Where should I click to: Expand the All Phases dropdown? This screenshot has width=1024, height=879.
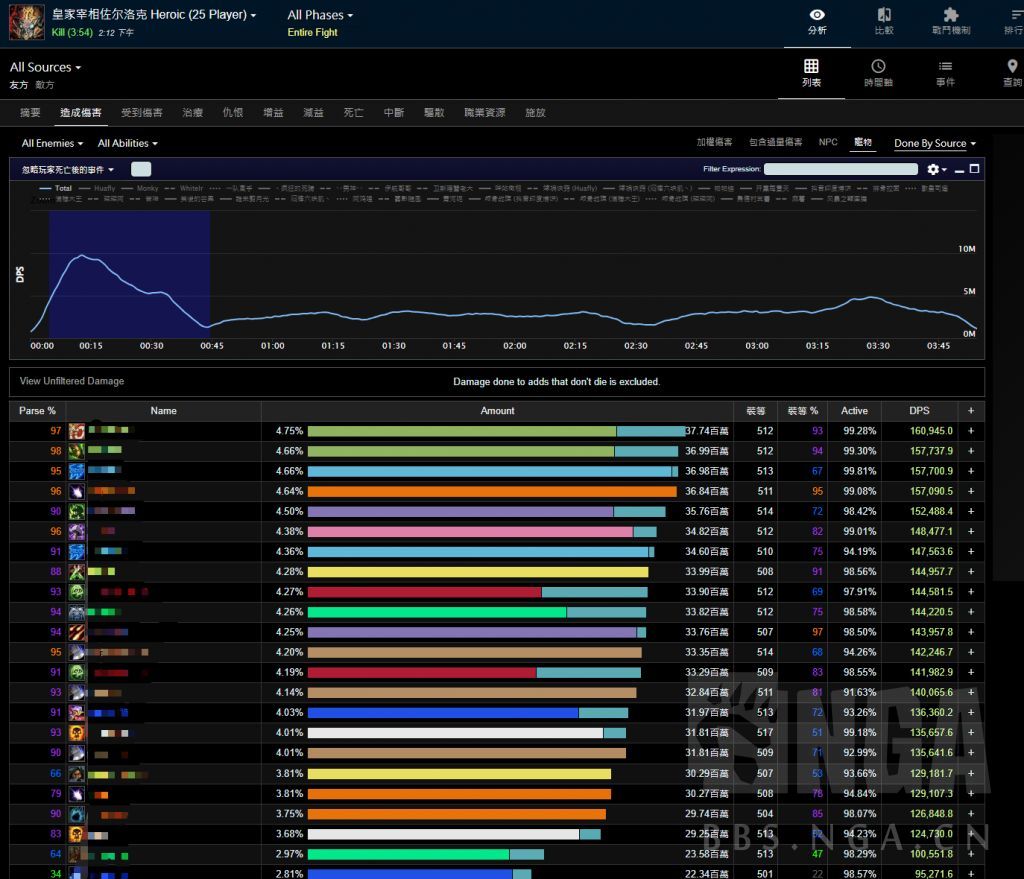(x=320, y=15)
